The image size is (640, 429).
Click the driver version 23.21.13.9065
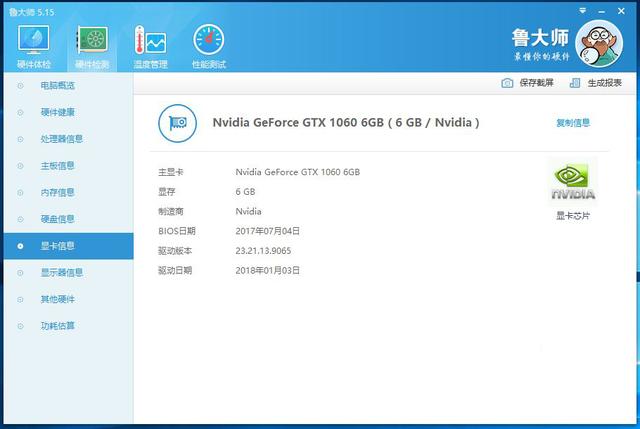[263, 251]
